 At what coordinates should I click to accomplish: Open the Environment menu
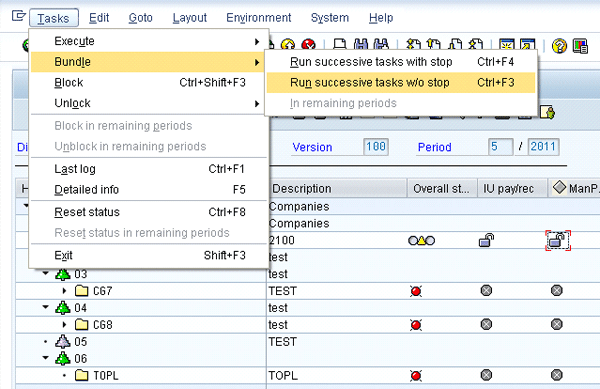pos(259,18)
